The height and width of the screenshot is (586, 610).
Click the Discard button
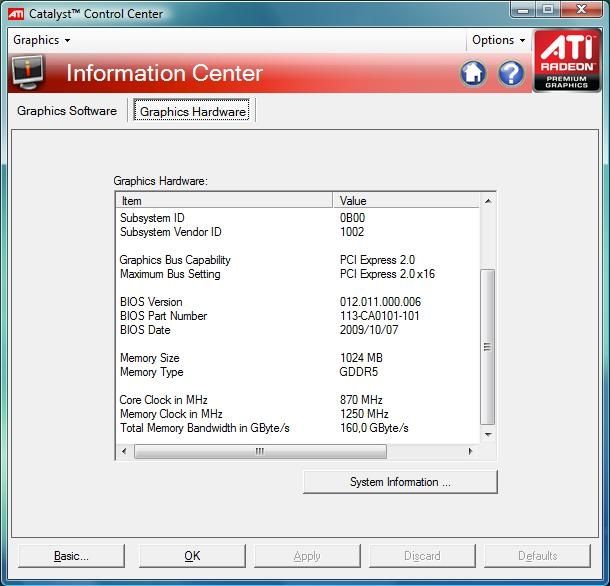tap(422, 556)
